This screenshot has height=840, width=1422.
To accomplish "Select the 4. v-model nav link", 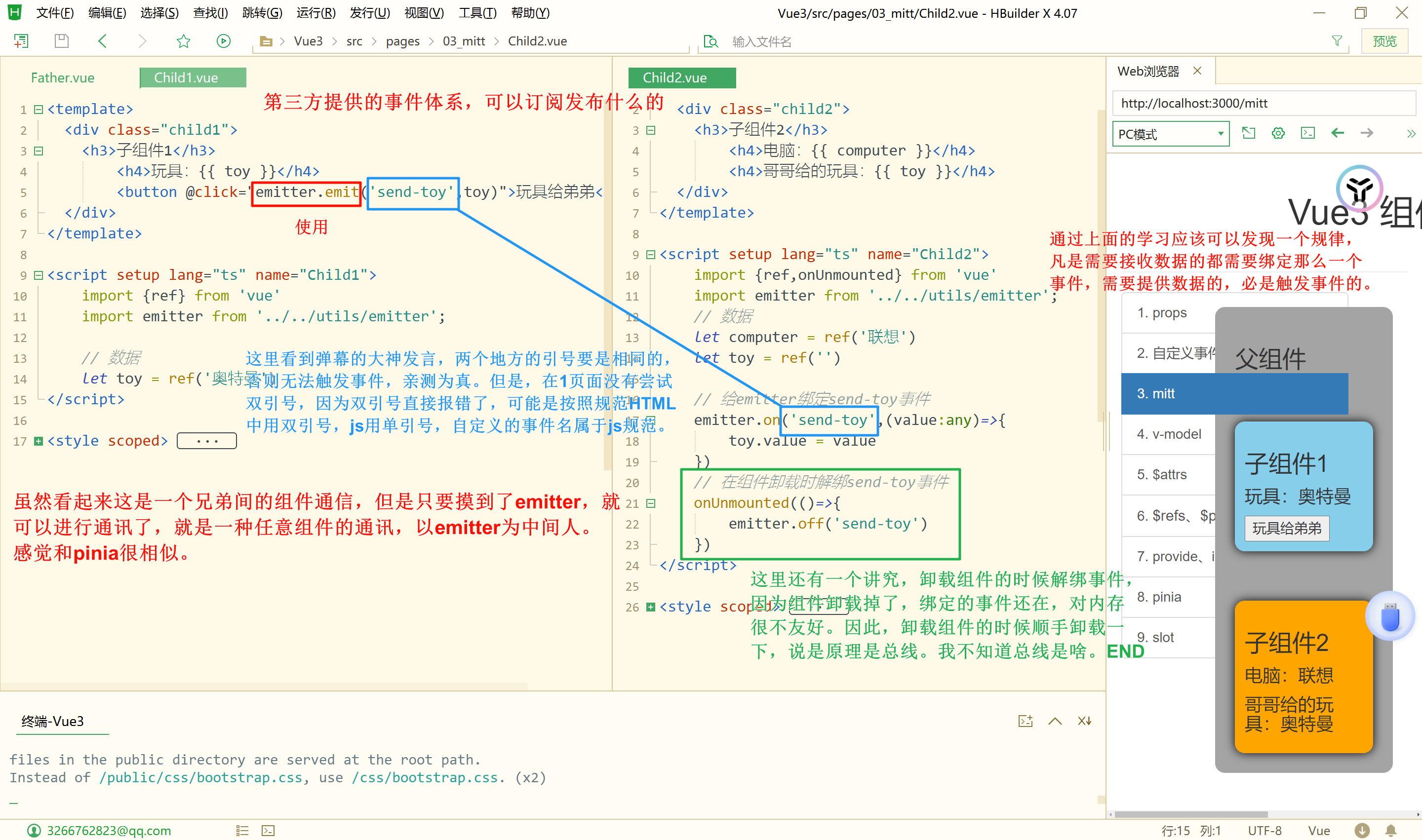I will [x=1169, y=434].
